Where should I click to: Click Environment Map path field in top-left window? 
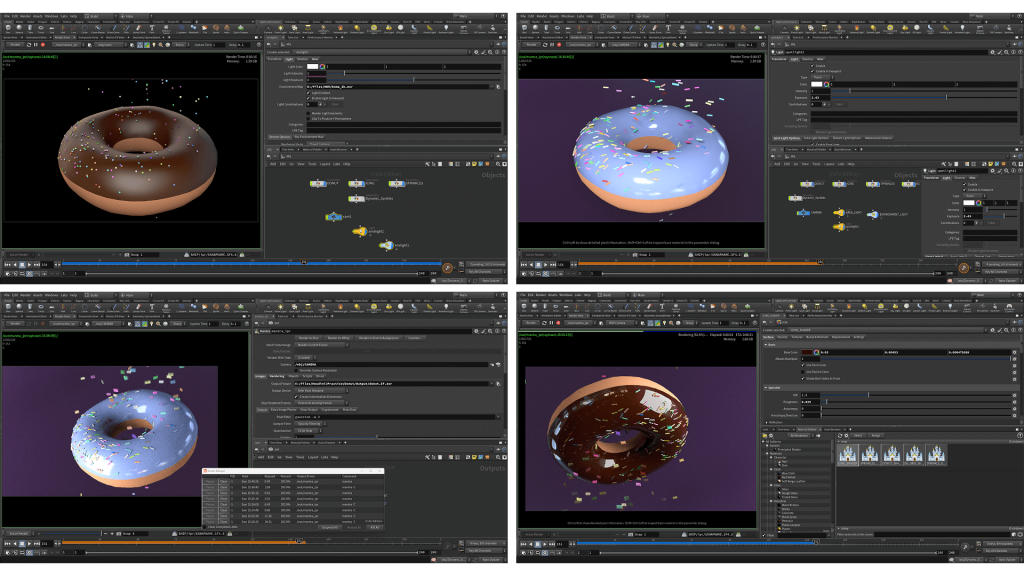pos(400,86)
